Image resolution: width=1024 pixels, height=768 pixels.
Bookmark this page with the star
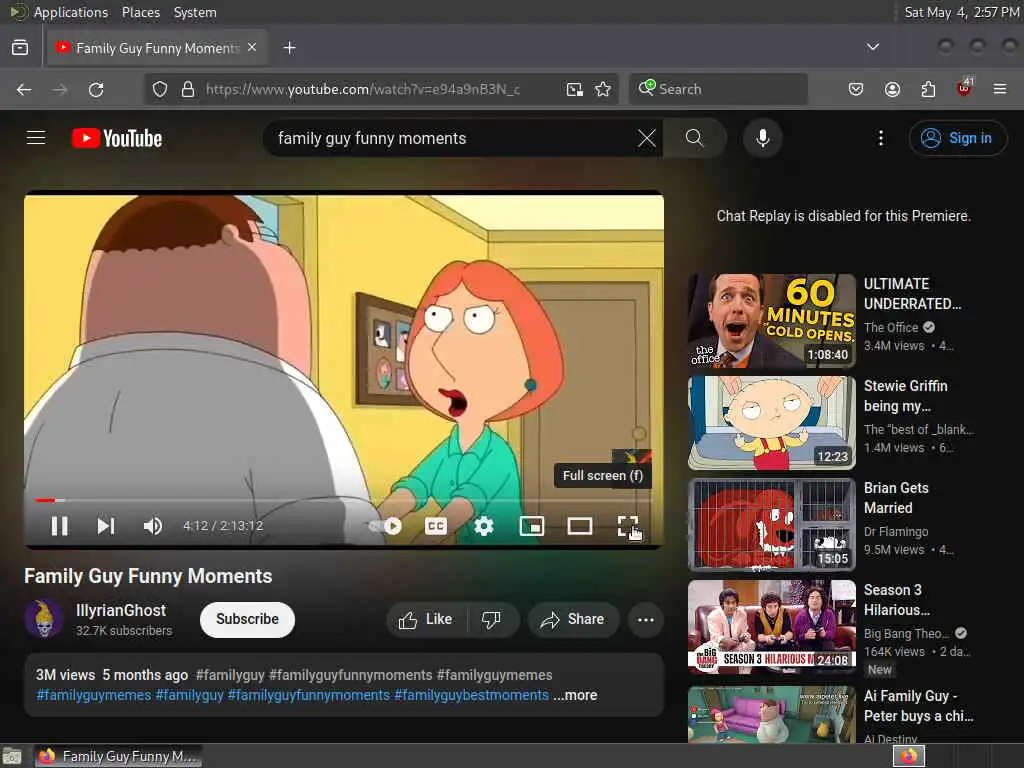pyautogui.click(x=603, y=89)
